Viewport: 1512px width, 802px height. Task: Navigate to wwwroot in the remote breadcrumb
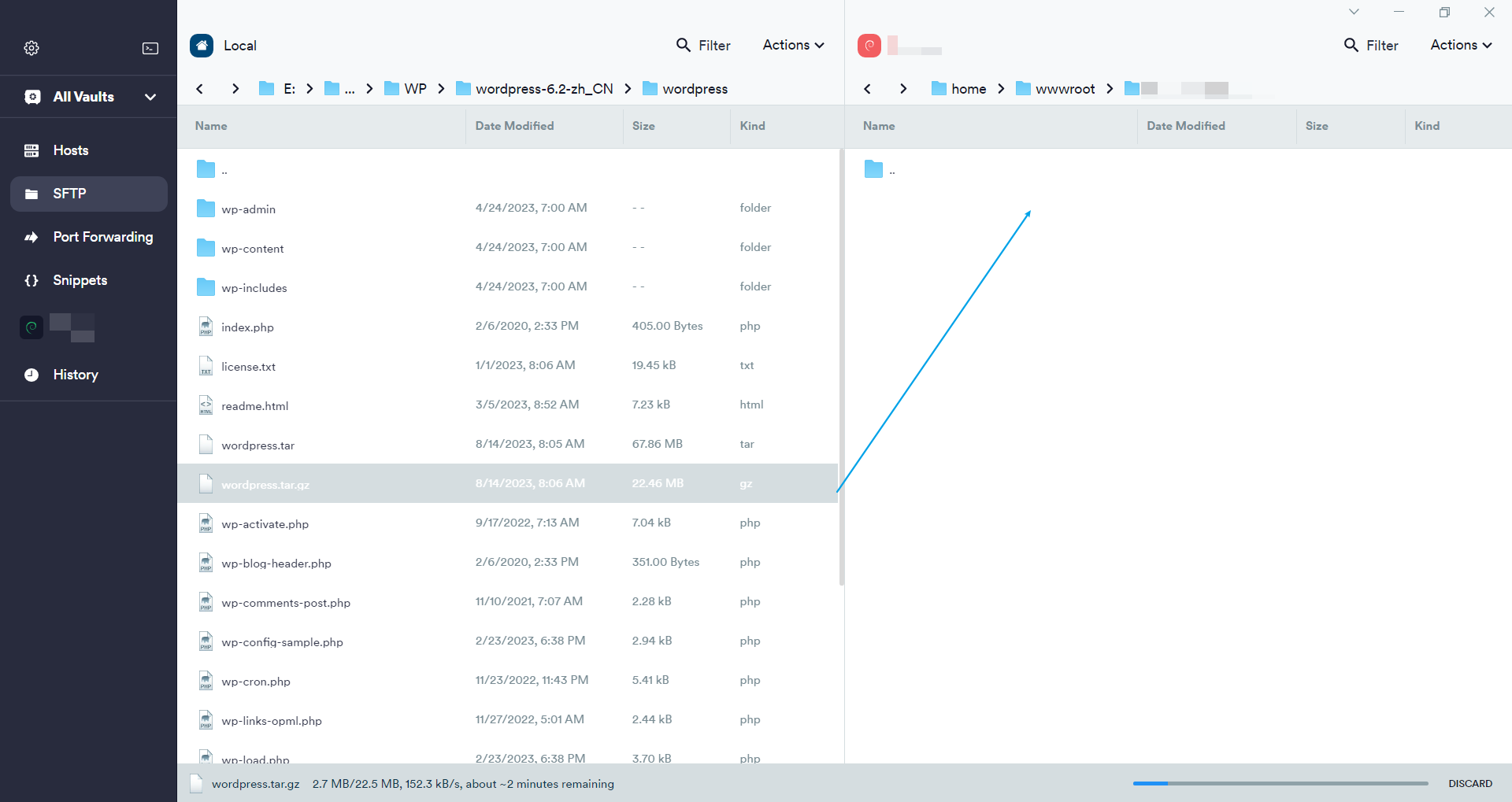point(1064,89)
